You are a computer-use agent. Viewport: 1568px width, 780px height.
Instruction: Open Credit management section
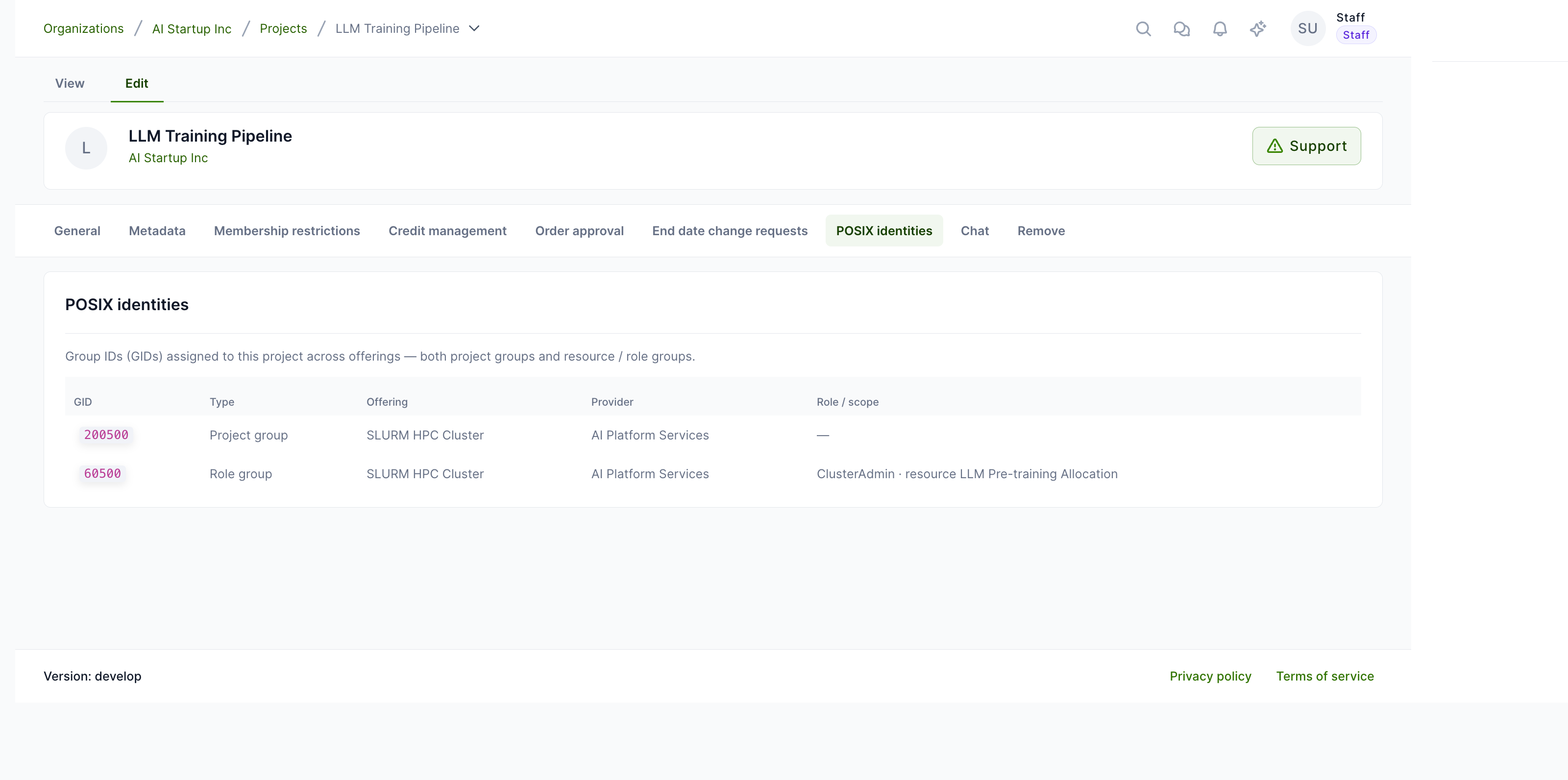point(447,231)
